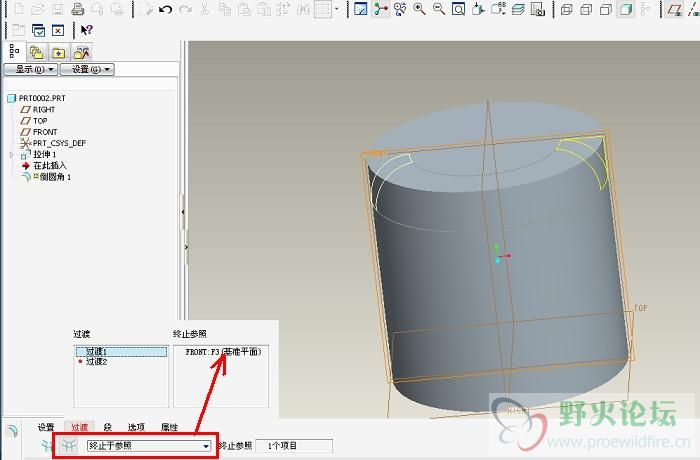Screen dimensions: 700x460
Task: Open the saved view list icon
Action: [498, 8]
